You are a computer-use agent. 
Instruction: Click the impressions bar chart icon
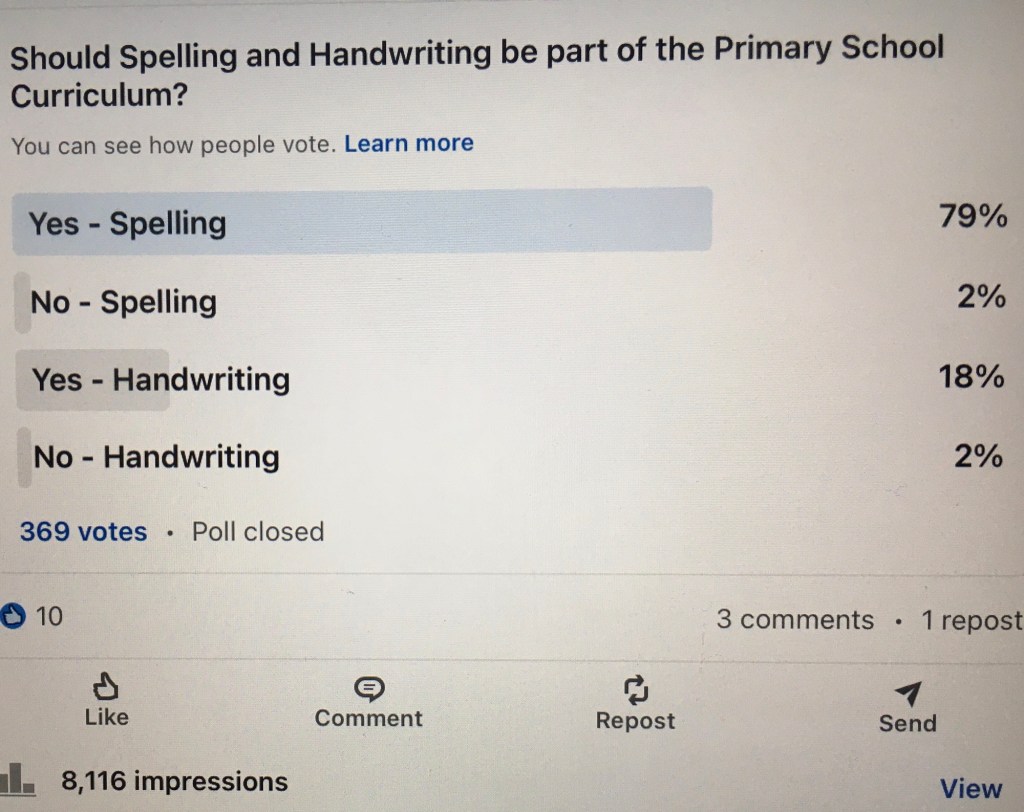click(17, 781)
